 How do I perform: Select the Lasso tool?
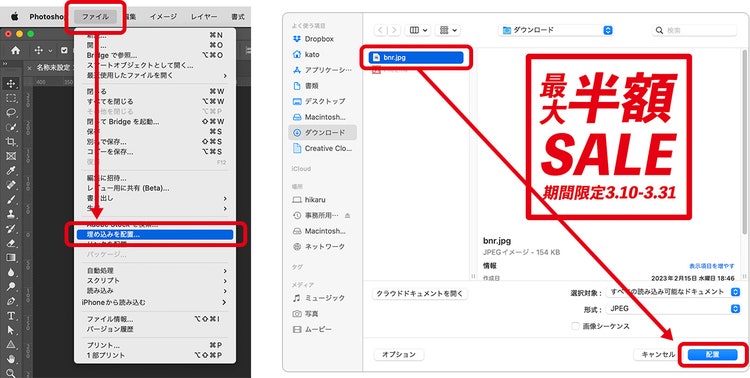[11, 113]
